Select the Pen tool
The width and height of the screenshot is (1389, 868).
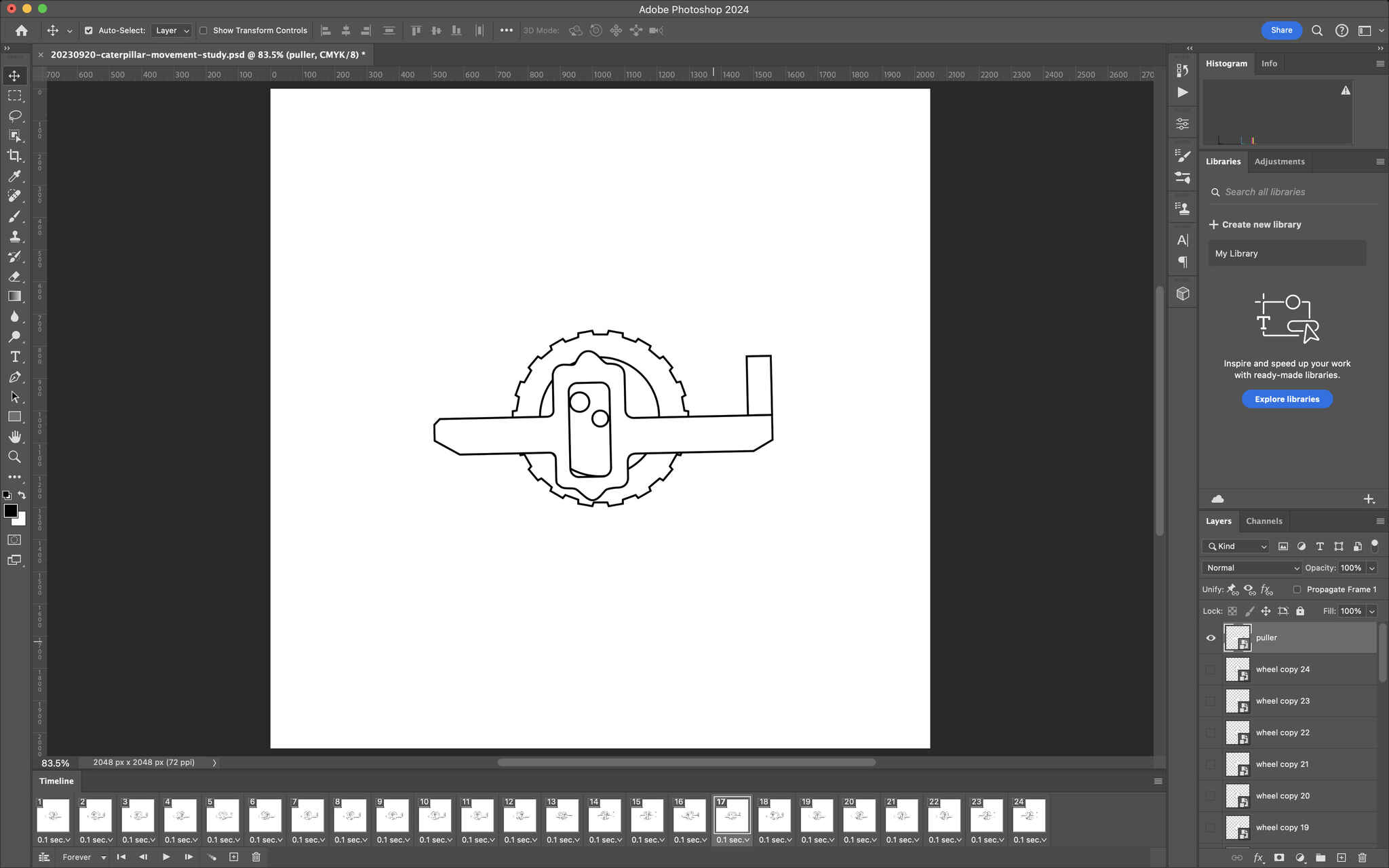click(x=14, y=377)
